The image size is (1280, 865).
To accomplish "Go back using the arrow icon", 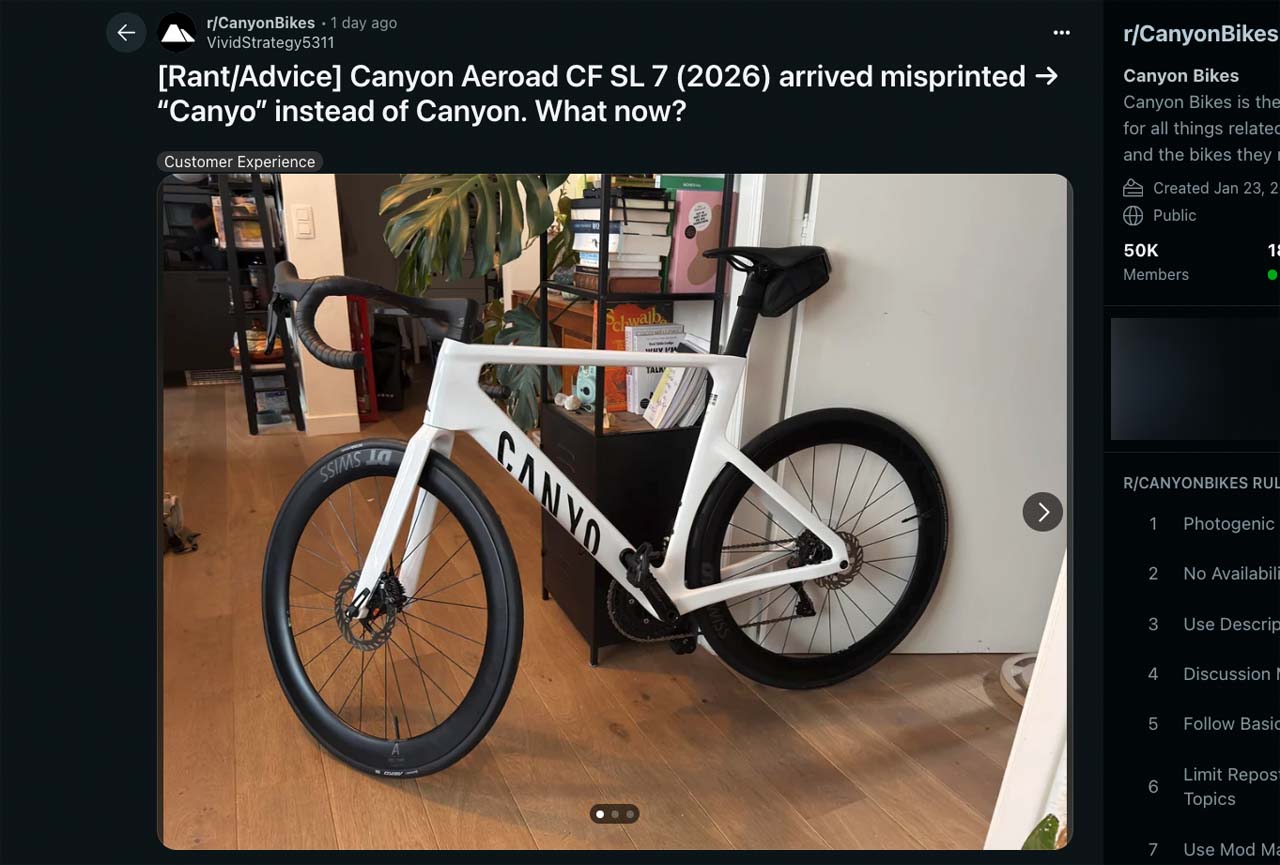I will (126, 32).
